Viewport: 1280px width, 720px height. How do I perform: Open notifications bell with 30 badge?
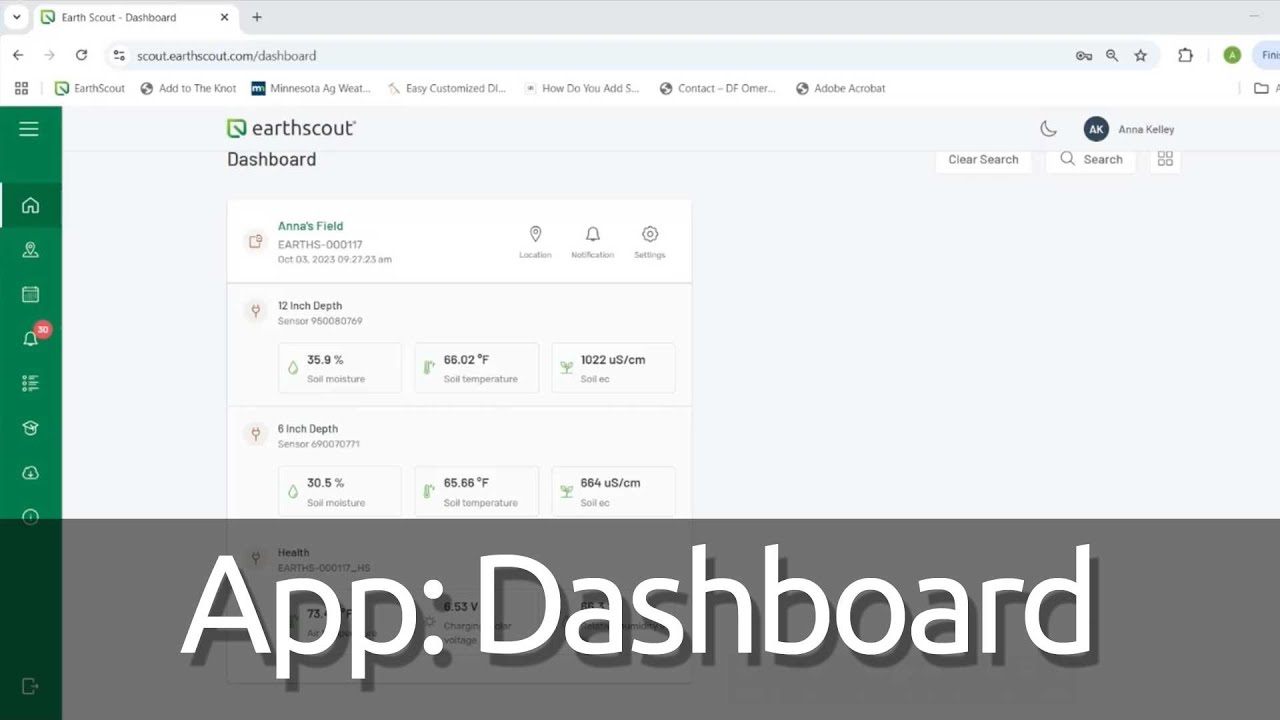coord(31,338)
